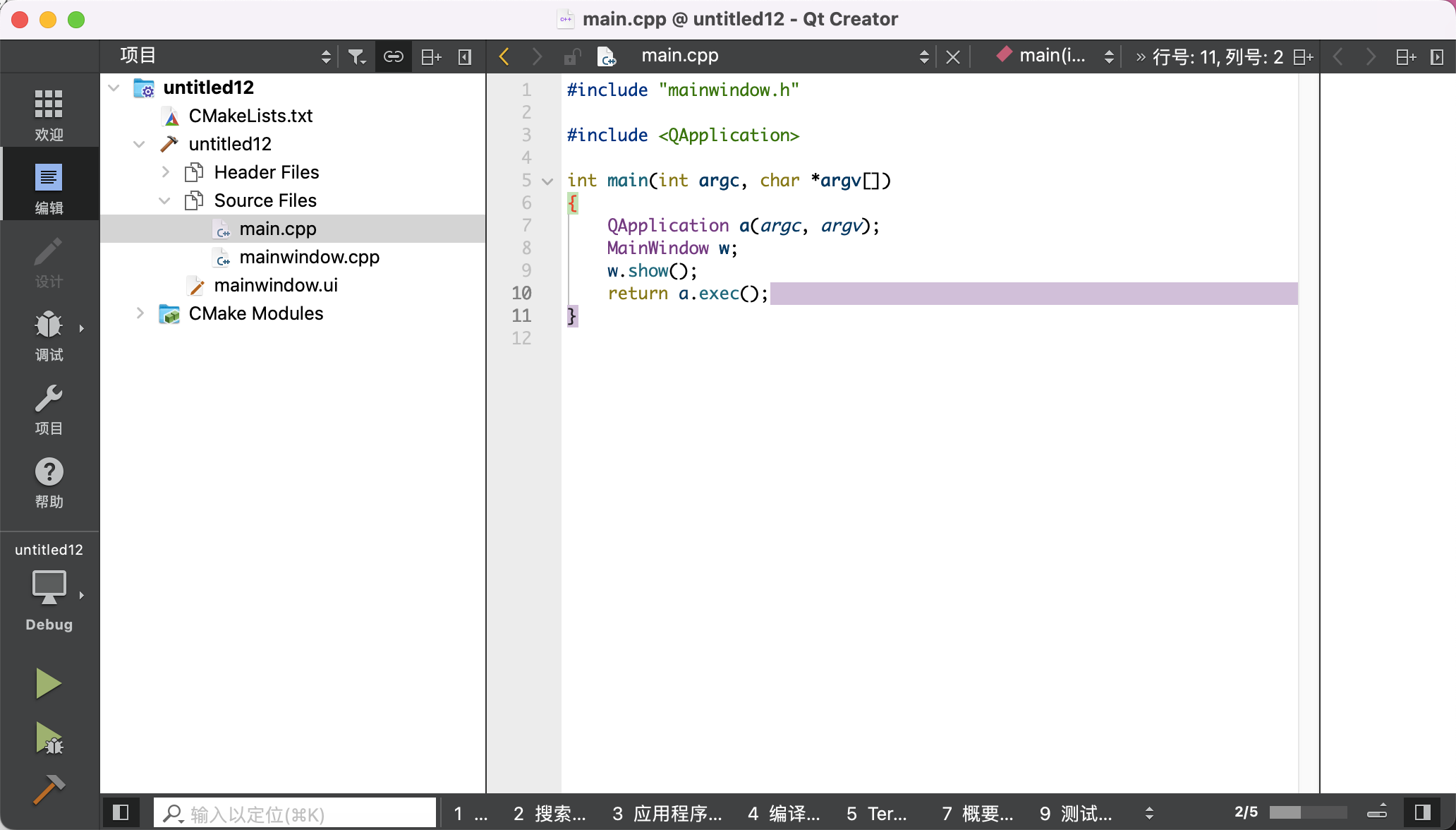Start debugging with the Run-Debug icon

(x=48, y=738)
